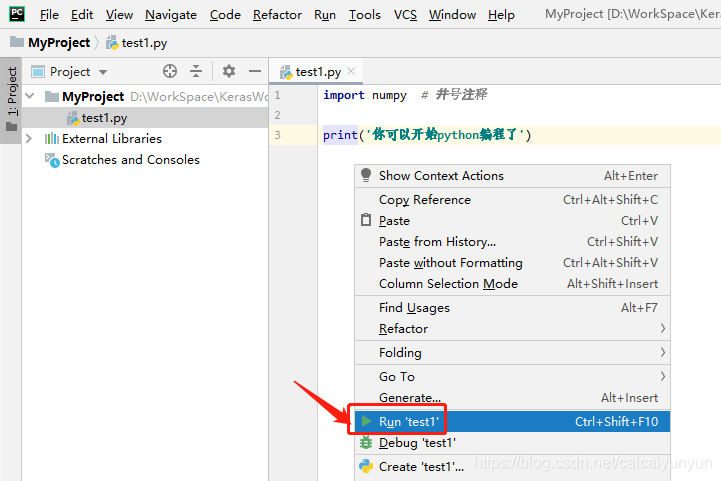Open the Refactor menu in menu bar
This screenshot has height=481, width=721.
pyautogui.click(x=277, y=15)
